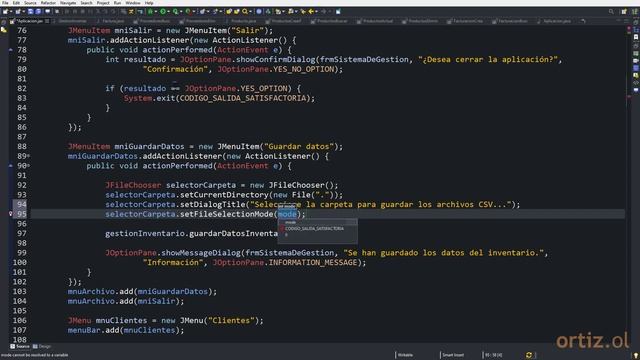Click the green Run toolbar icon

click(x=163, y=11)
